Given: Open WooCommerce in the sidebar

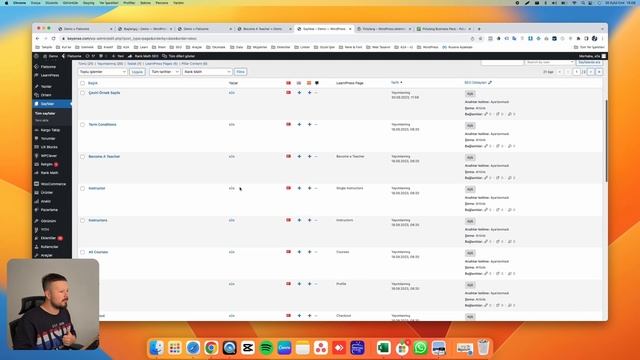Looking at the screenshot, I should click(x=53, y=184).
